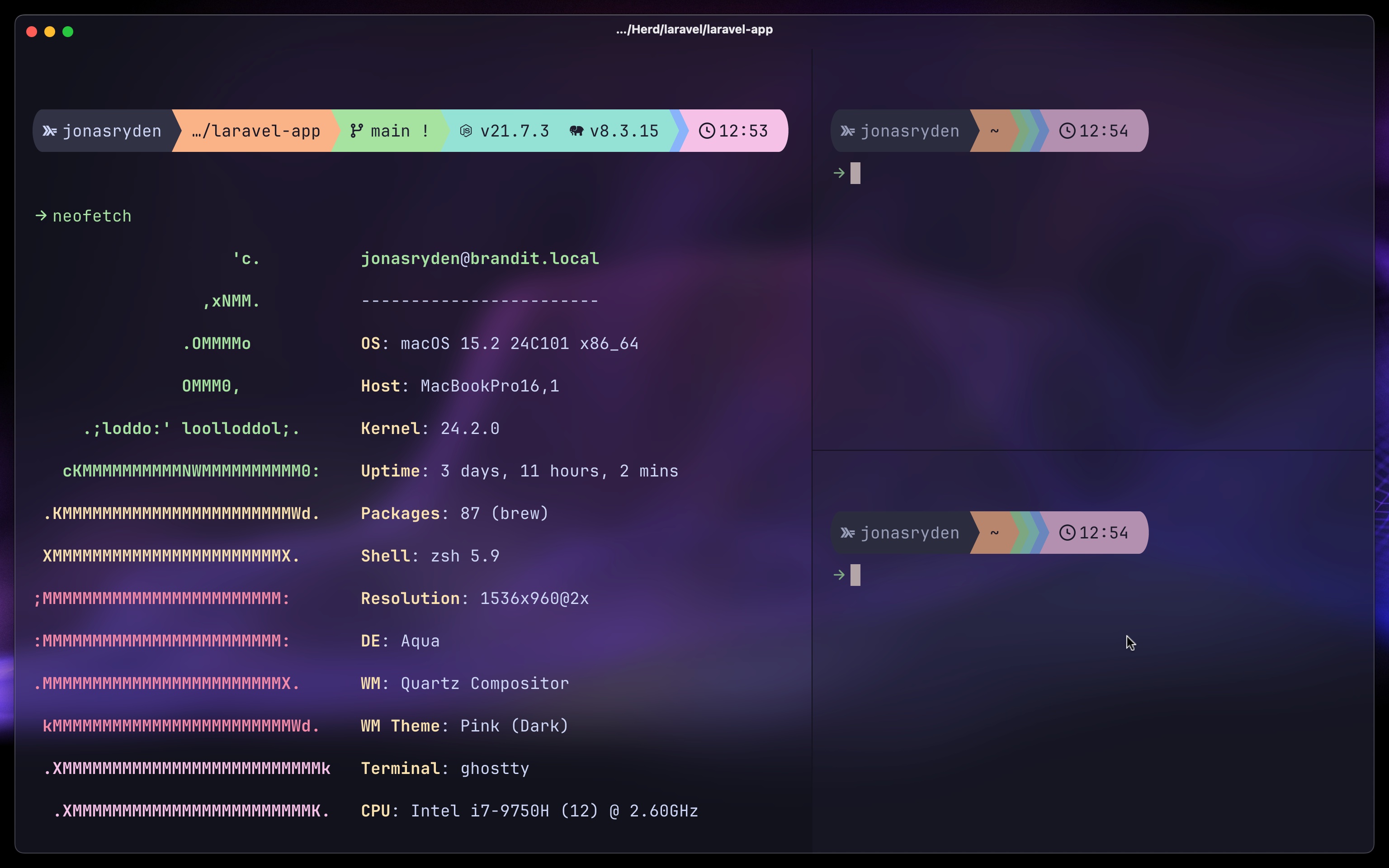Click the v21.7.3 Node version text

coord(515,131)
